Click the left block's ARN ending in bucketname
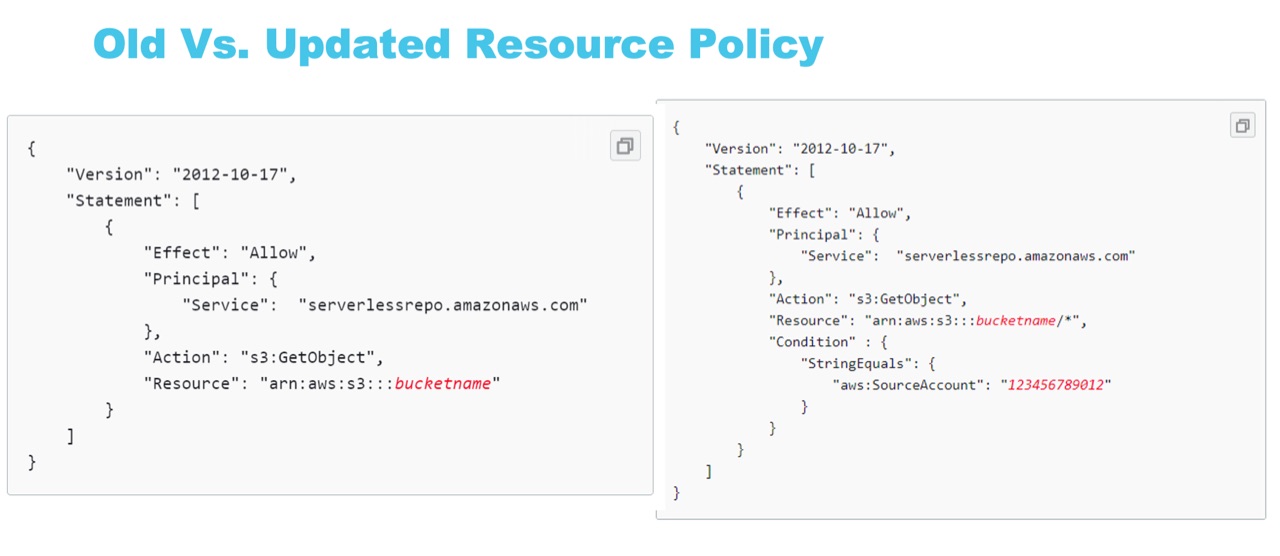1280x556 pixels. click(x=379, y=383)
